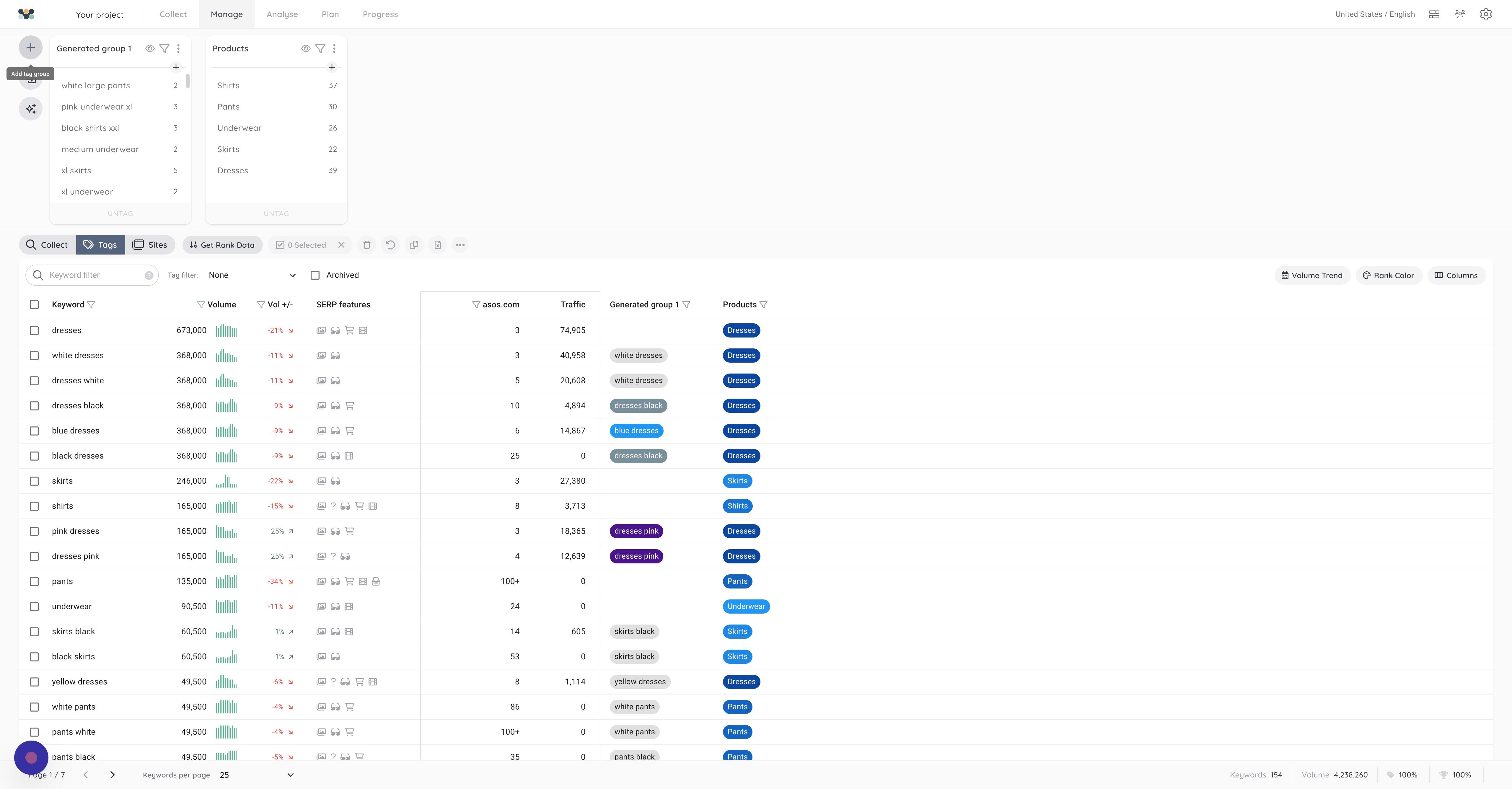This screenshot has width=1512, height=789.
Task: Click the 'dresses pink' tag in pink dresses row
Action: click(x=636, y=531)
